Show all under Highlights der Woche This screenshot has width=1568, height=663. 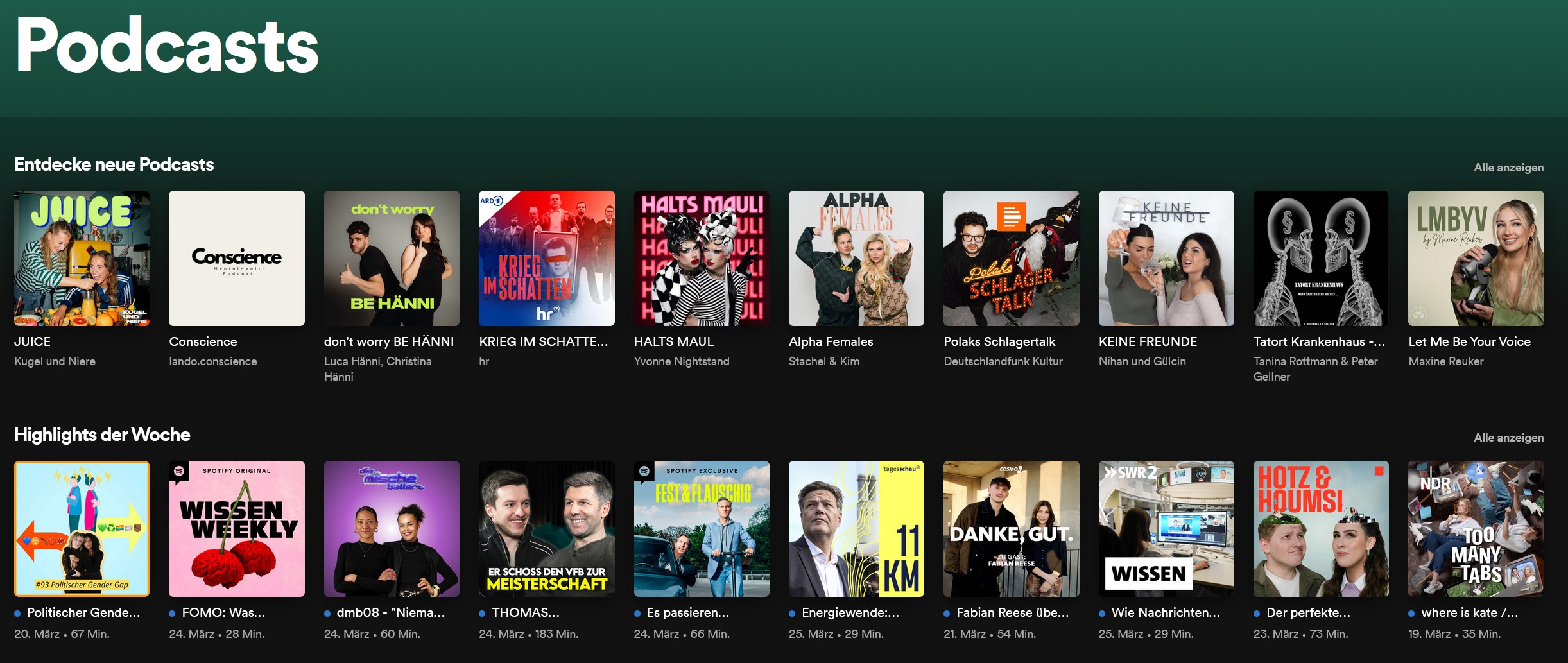pos(1508,438)
